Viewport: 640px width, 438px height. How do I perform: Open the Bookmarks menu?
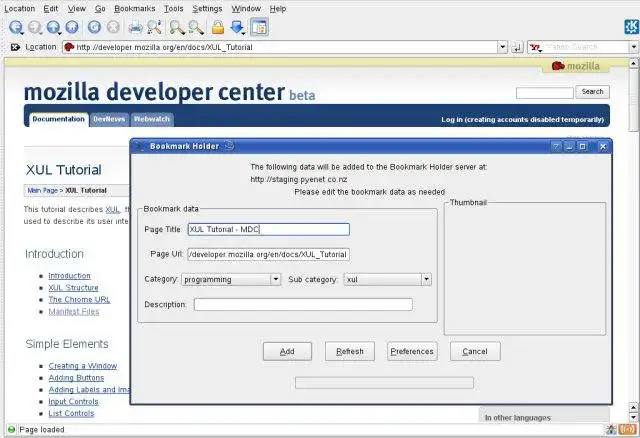coord(135,9)
